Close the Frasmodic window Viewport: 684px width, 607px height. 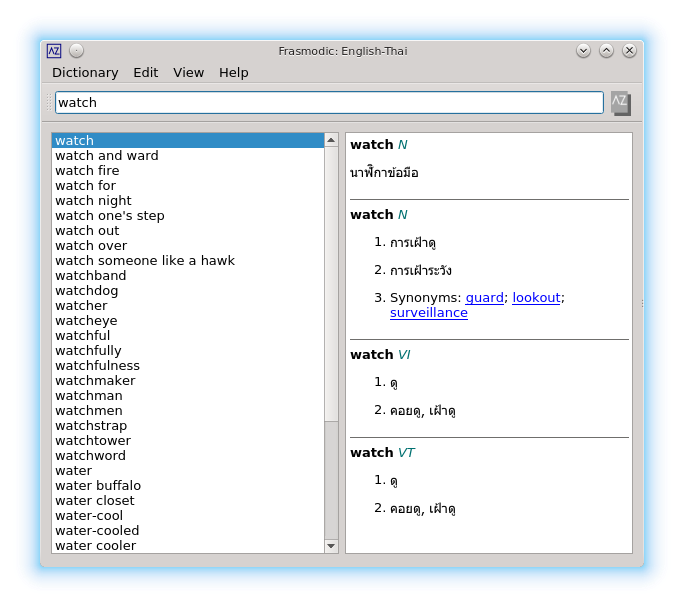[629, 51]
